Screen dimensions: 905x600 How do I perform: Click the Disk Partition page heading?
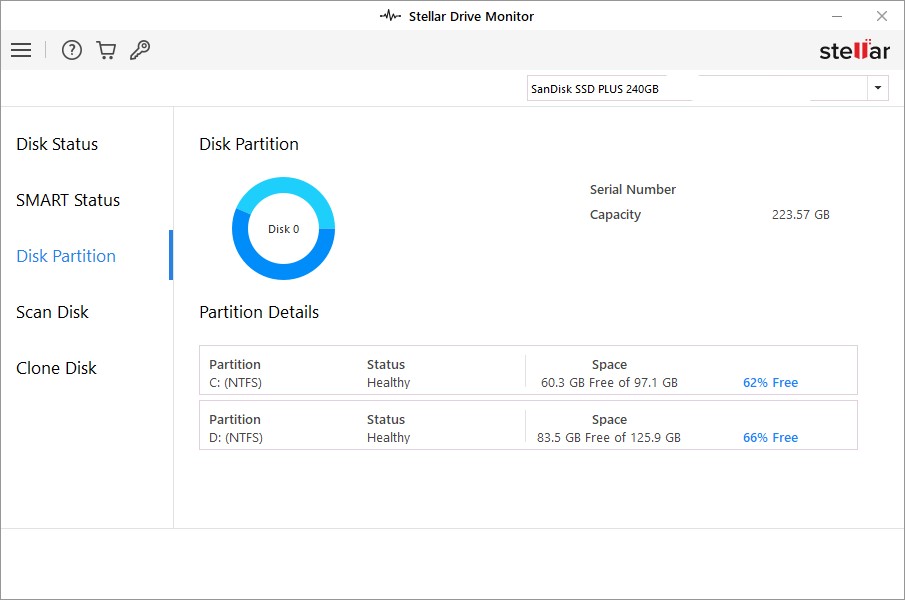click(249, 144)
